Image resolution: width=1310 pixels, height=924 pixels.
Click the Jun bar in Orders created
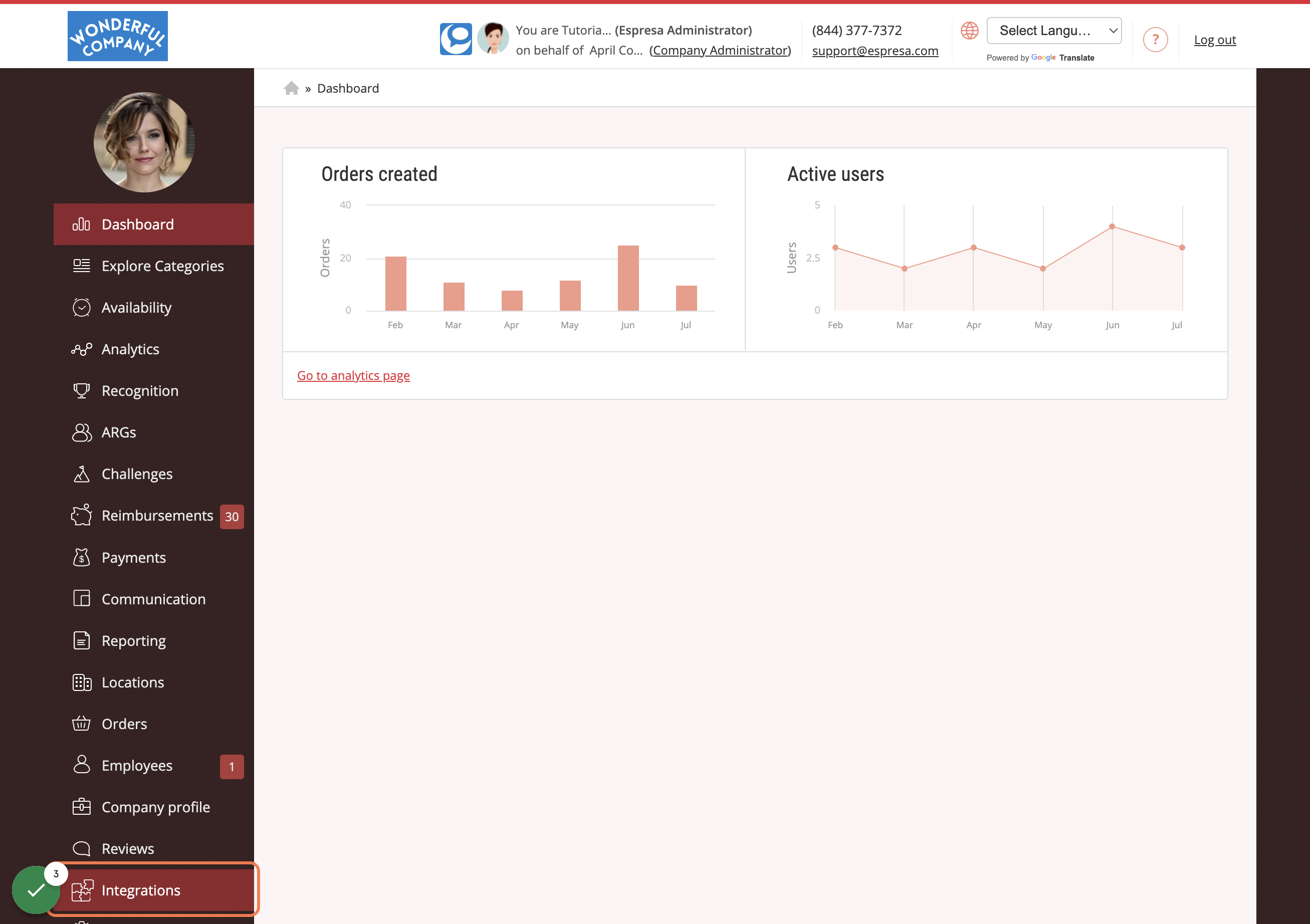(x=627, y=278)
